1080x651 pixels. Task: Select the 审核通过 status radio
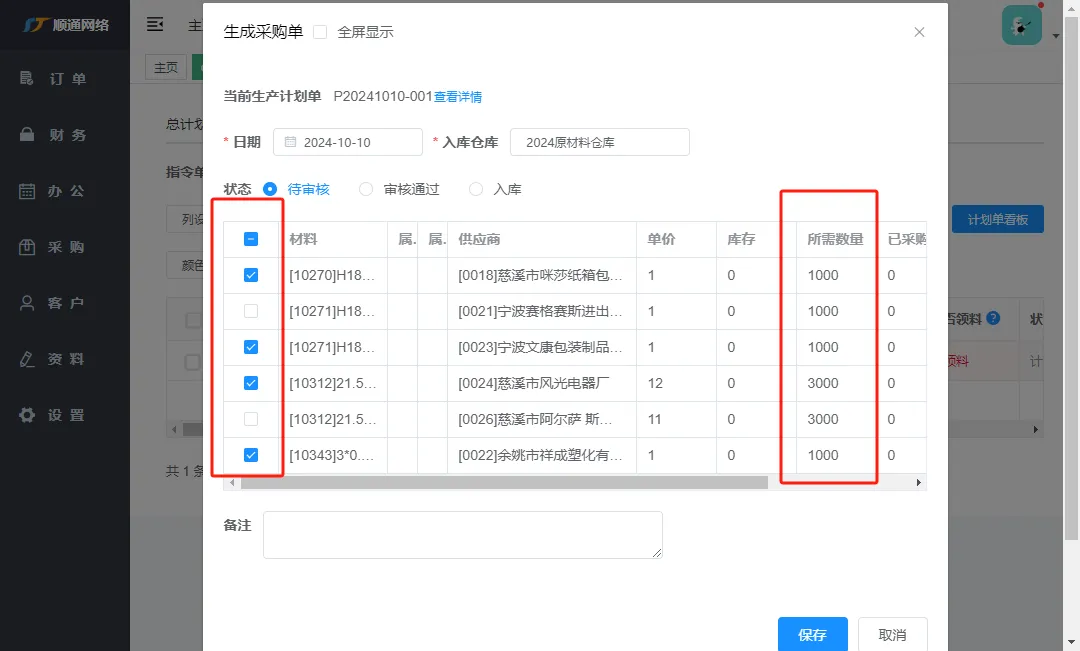point(366,189)
